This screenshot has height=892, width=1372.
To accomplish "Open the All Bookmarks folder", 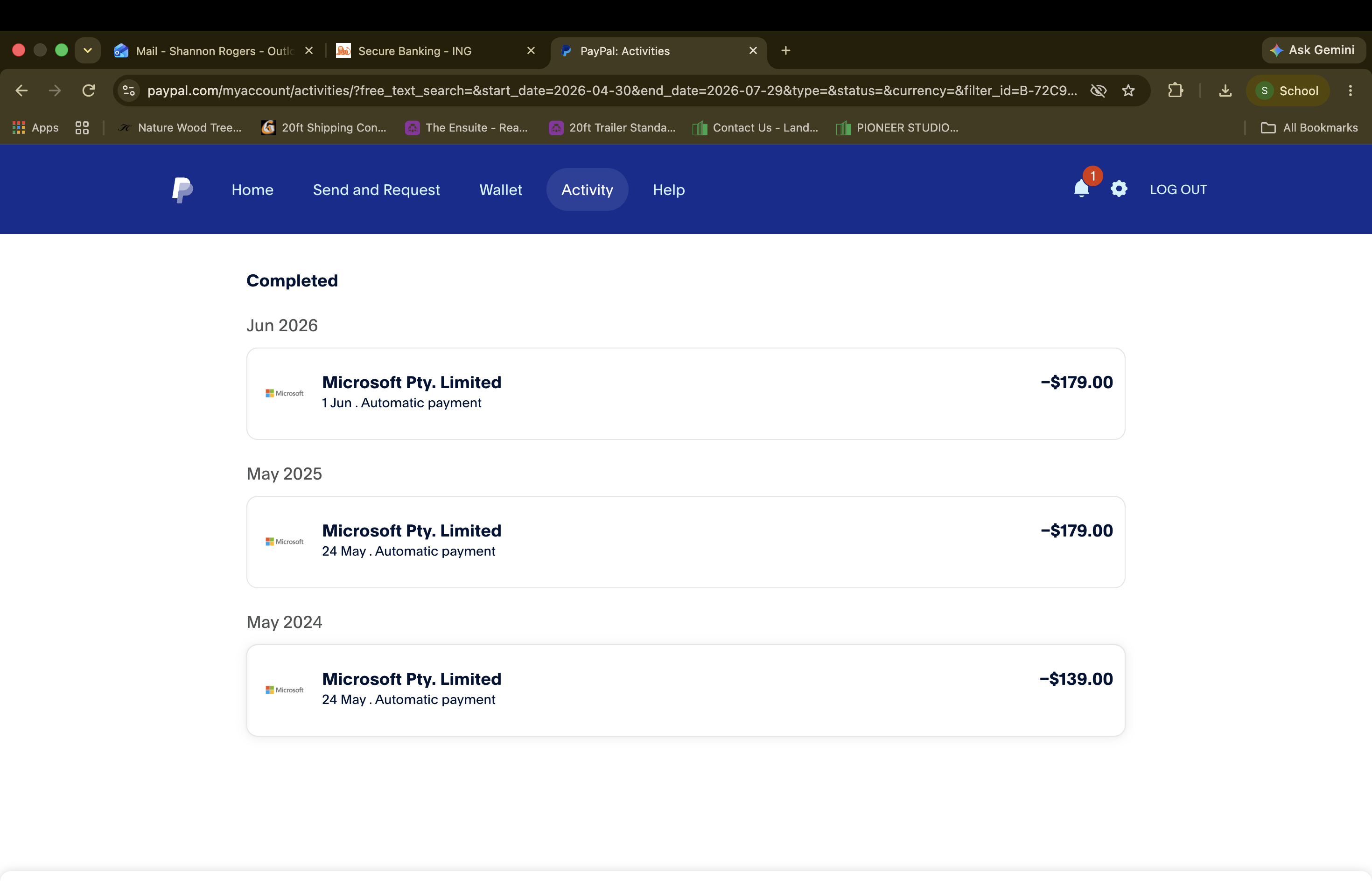I will point(1309,127).
